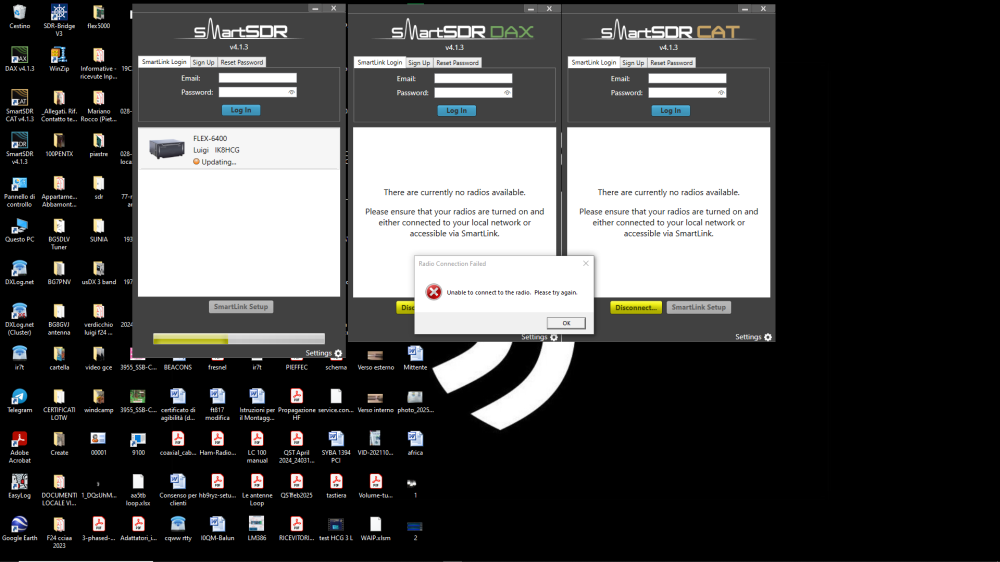Click OK in Radio Connection Failed dialog

click(566, 323)
